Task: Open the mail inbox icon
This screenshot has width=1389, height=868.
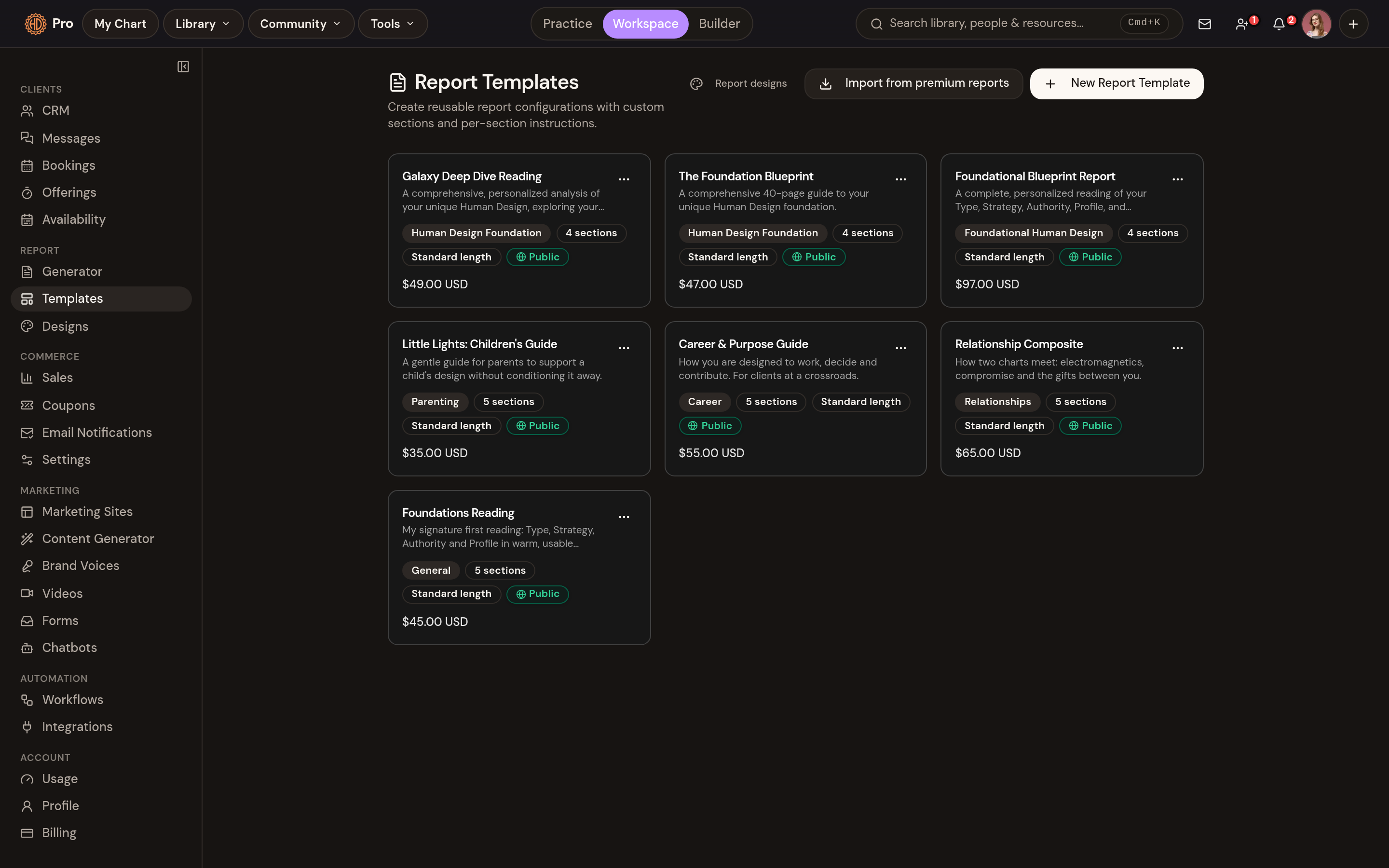Action: point(1204,24)
